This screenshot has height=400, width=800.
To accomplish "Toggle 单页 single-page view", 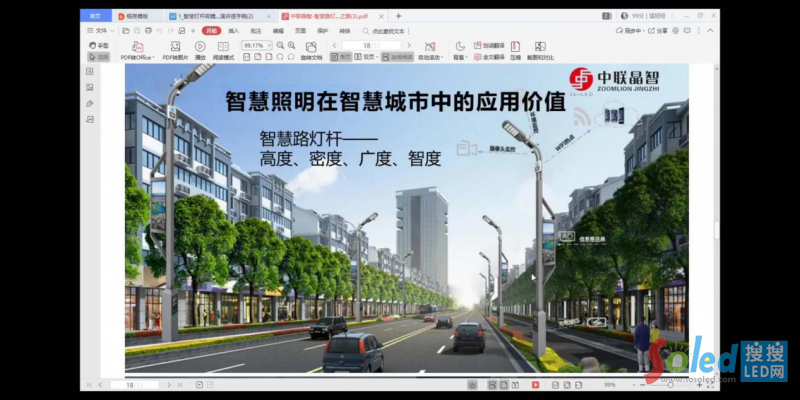I will coord(343,57).
